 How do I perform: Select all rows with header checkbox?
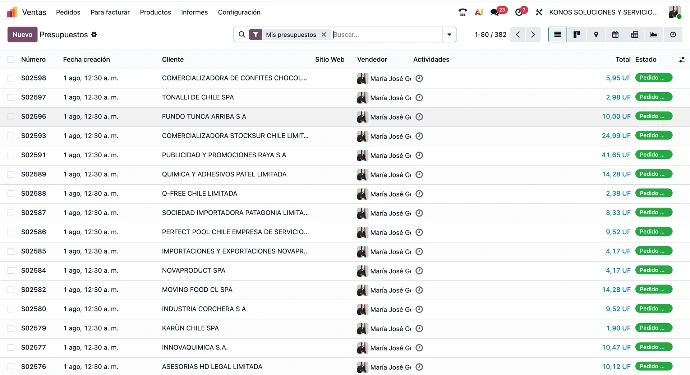tap(11, 59)
